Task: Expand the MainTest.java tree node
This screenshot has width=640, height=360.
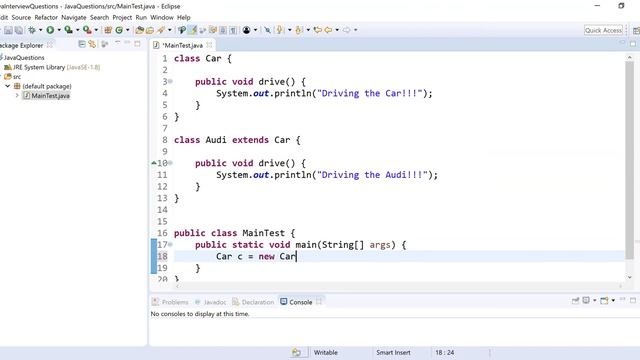Action: tap(17, 96)
